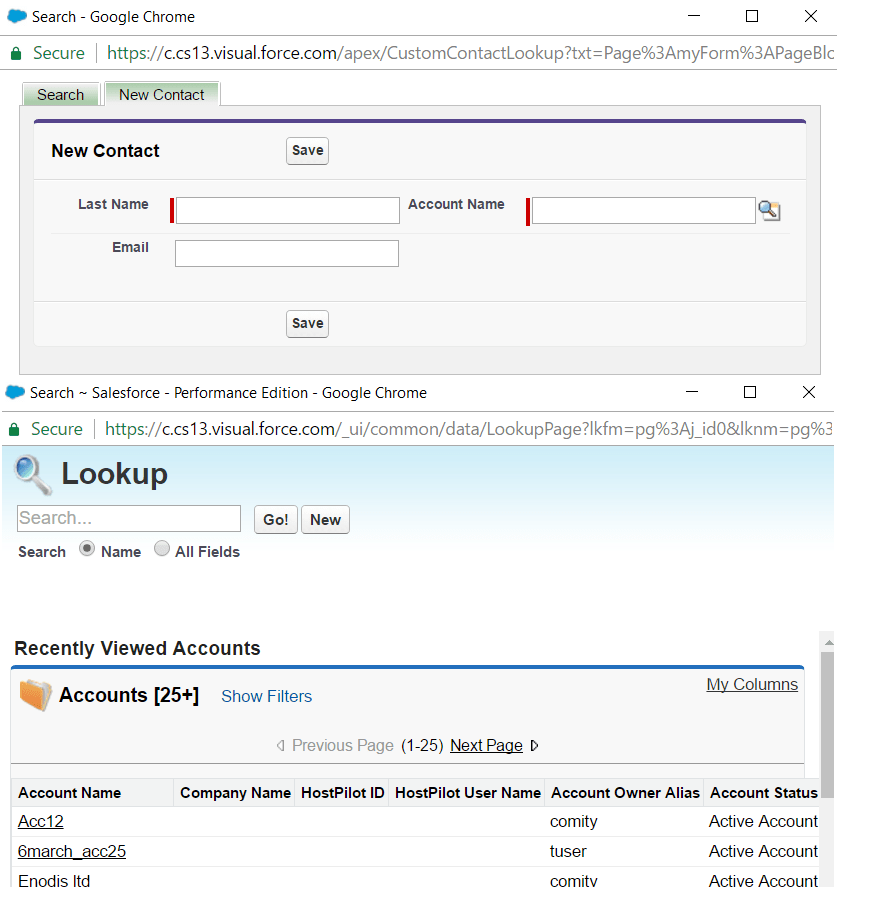
Task: Click the large Lookup magnifying glass icon
Action: (32, 474)
